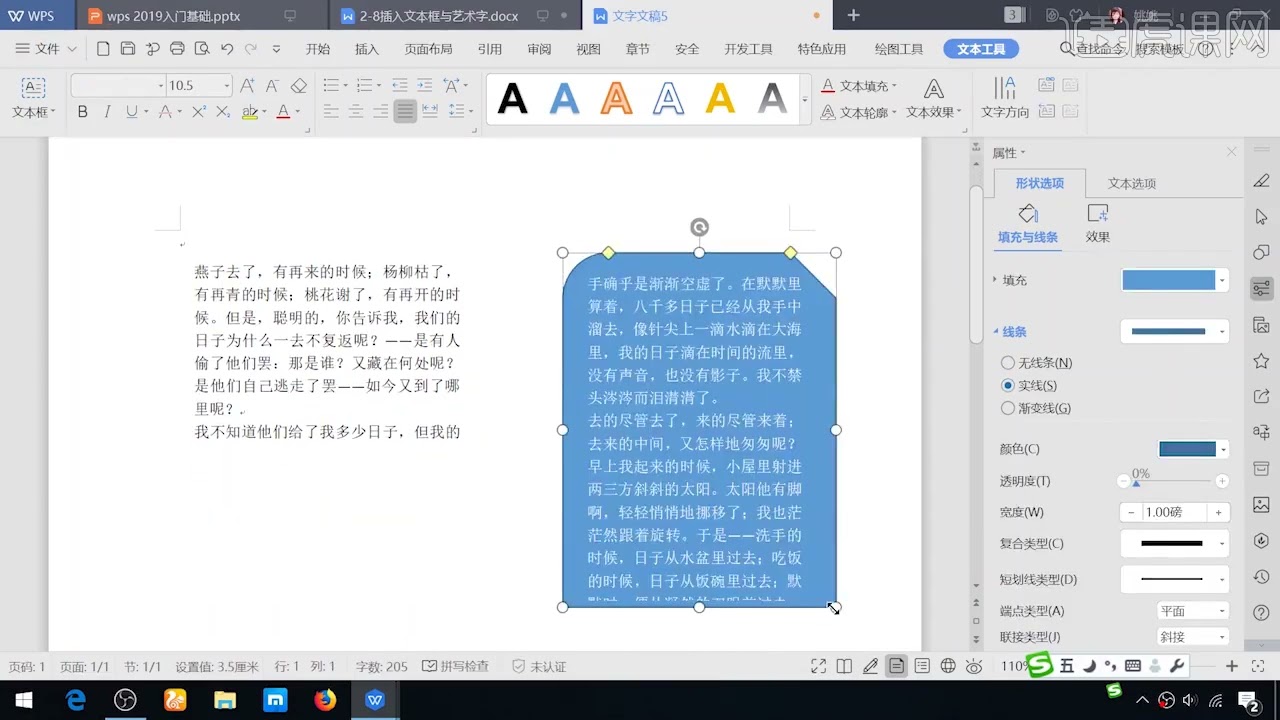Viewport: 1280px width, 720px height.
Task: Click the fullscreen icon in status bar
Action: click(818, 666)
